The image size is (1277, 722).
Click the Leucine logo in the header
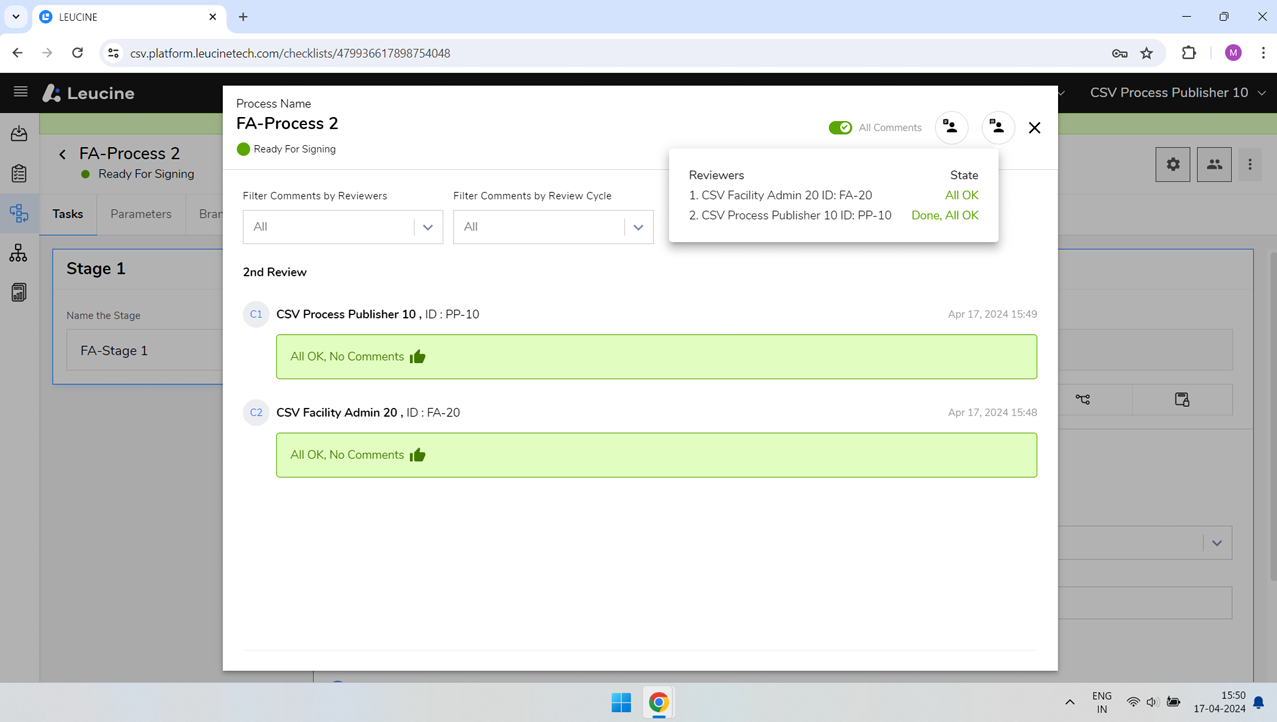click(x=88, y=93)
